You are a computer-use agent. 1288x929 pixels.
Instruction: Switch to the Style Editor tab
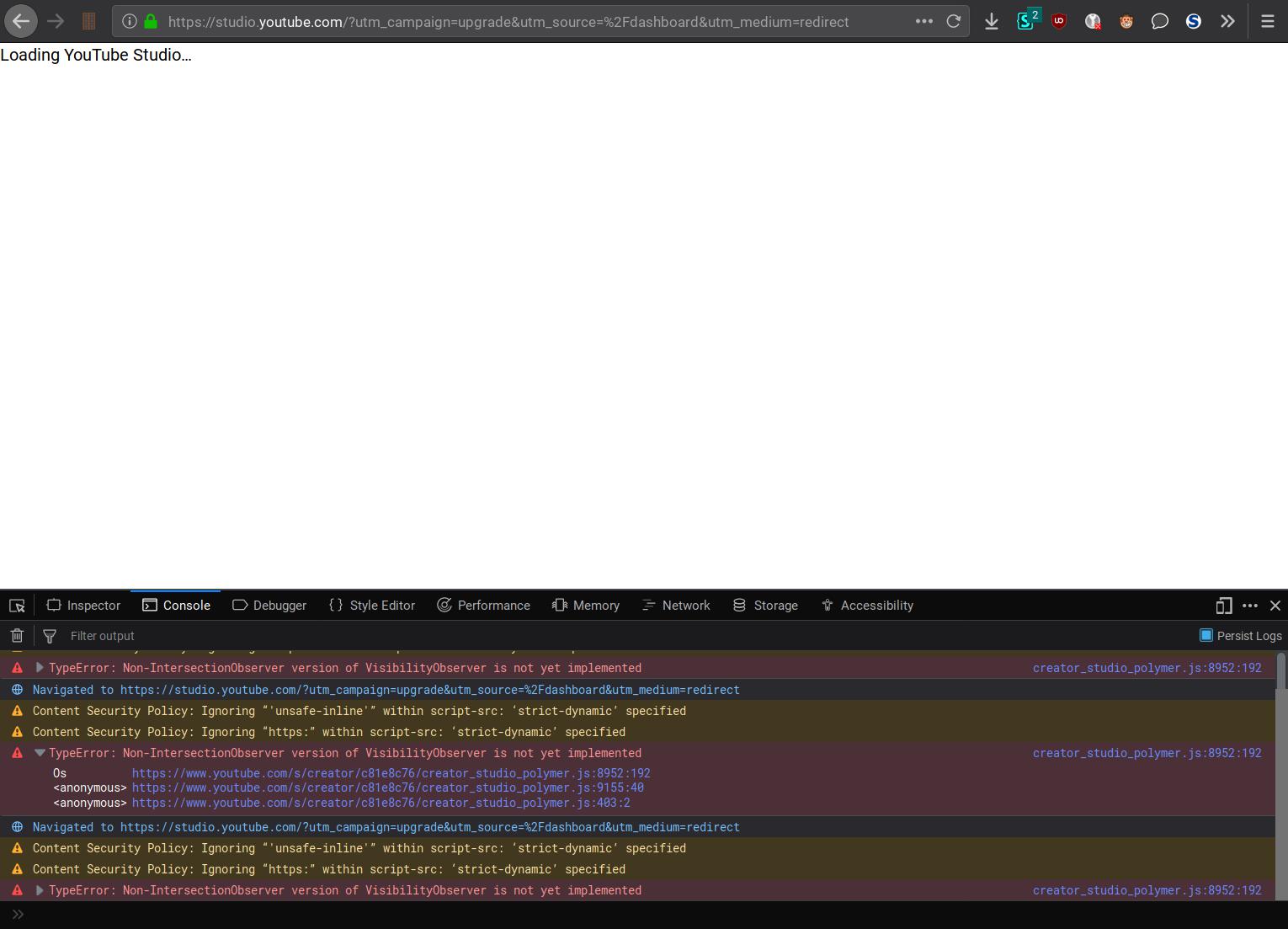click(x=372, y=606)
